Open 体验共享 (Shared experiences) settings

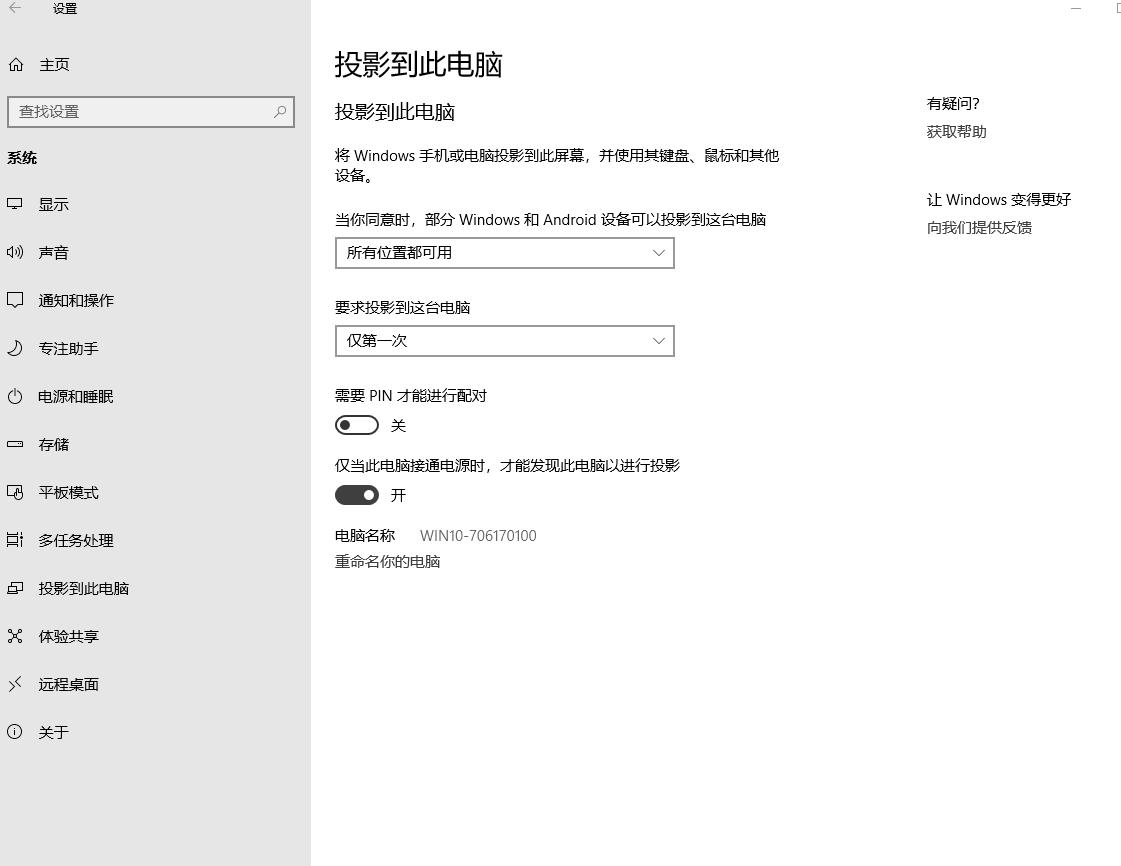pyautogui.click(x=68, y=636)
